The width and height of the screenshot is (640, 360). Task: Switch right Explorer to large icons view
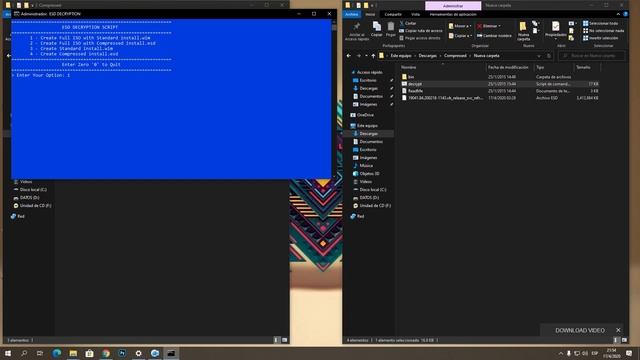[624, 340]
